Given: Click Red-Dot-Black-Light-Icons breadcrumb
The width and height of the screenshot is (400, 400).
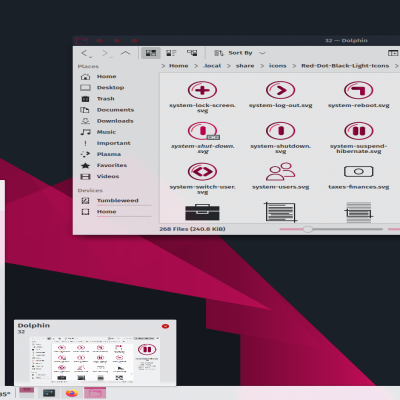Looking at the screenshot, I should click(345, 66).
